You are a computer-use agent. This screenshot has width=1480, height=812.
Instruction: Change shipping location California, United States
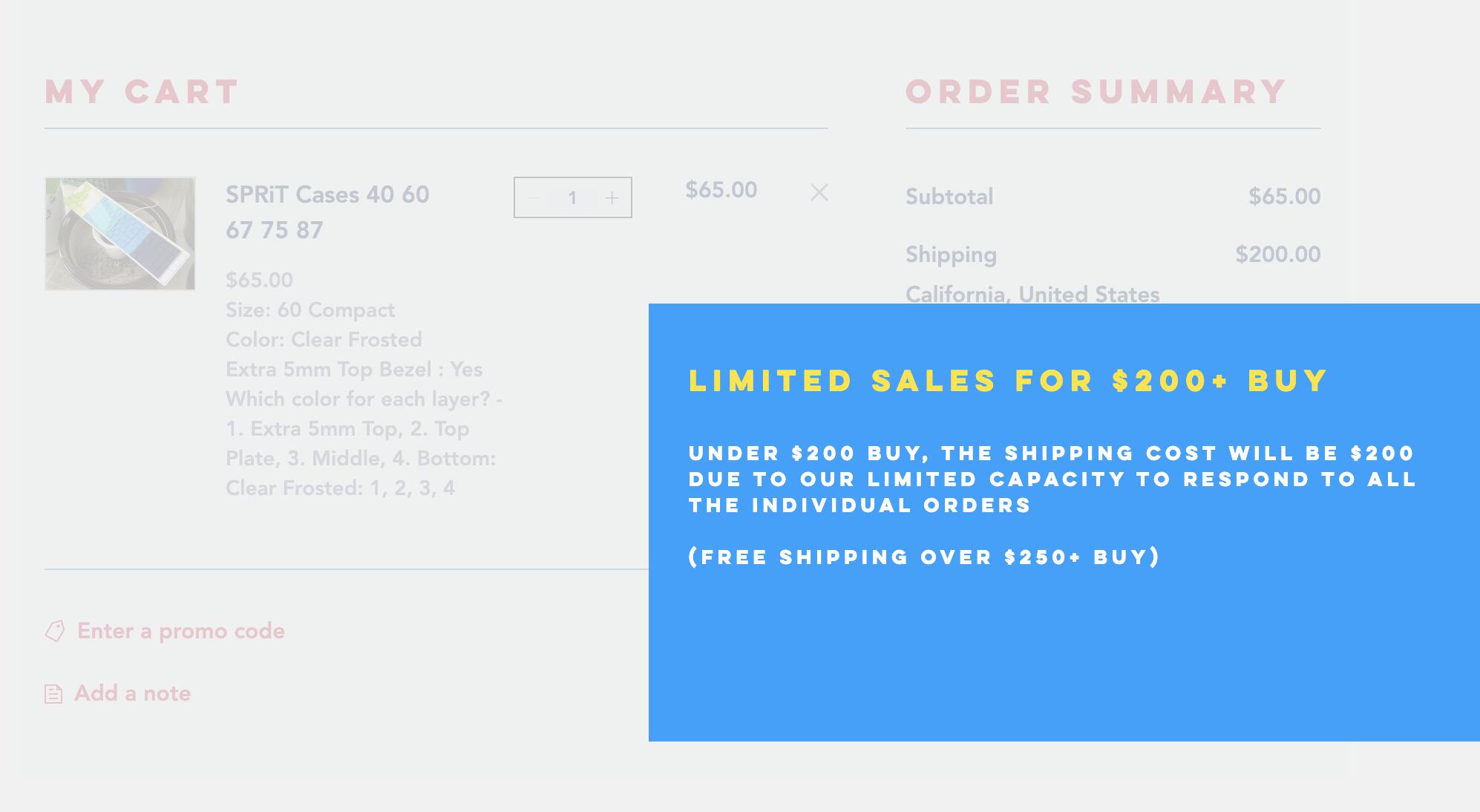coord(1032,294)
